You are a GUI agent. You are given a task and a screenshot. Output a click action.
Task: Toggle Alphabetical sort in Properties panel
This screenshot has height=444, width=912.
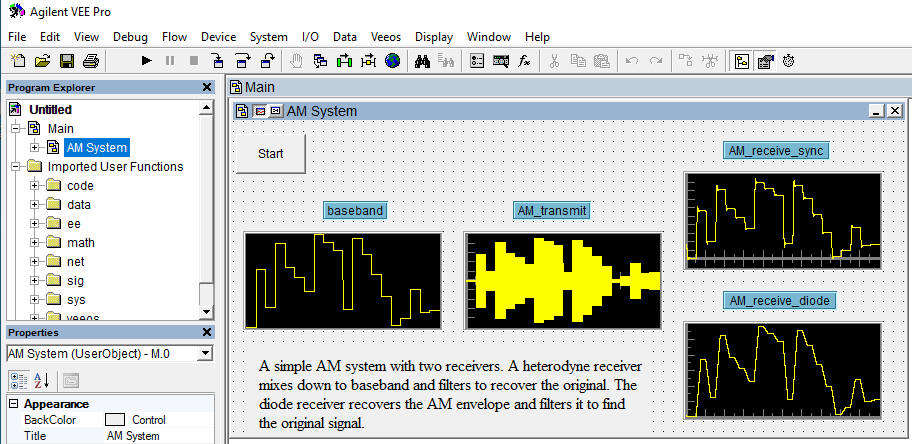point(43,379)
